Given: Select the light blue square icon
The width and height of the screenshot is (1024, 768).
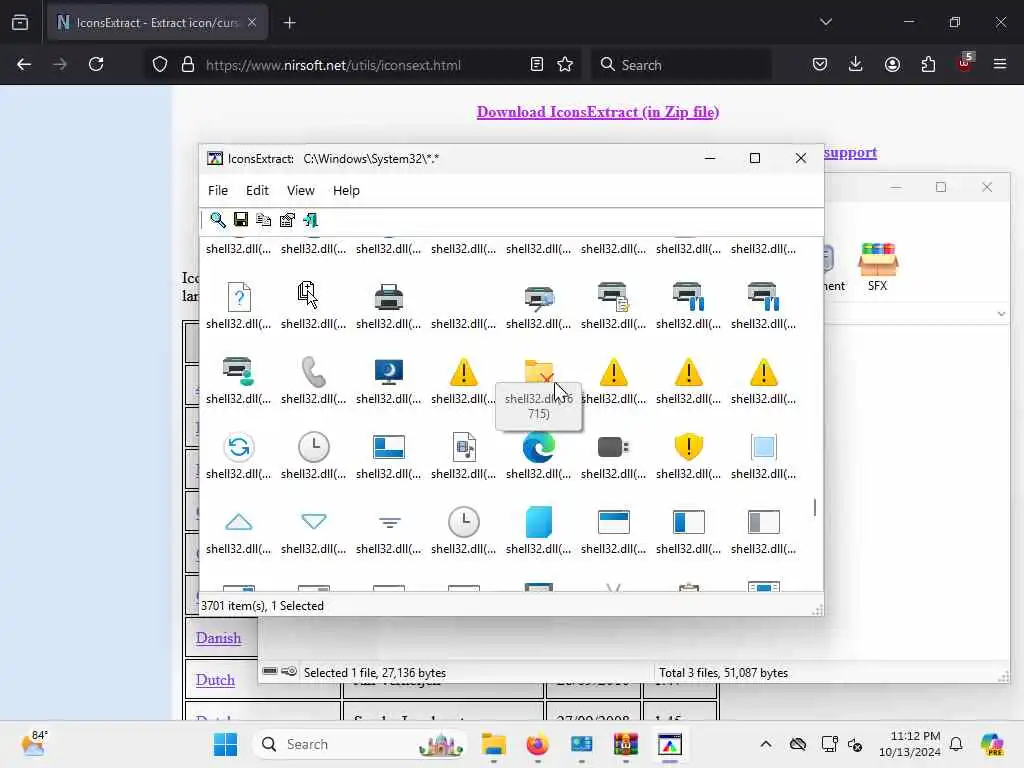Looking at the screenshot, I should point(763,447).
